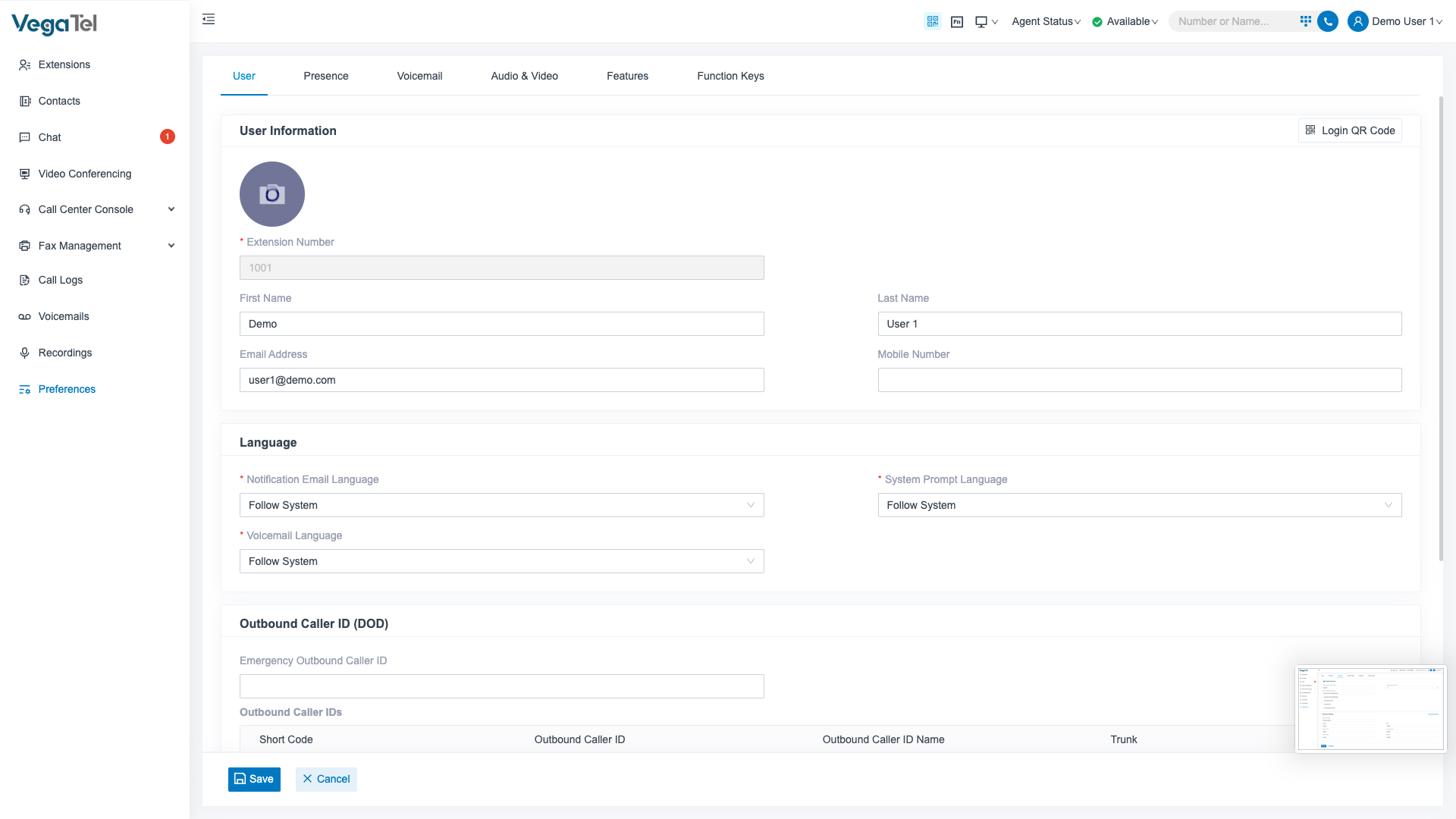This screenshot has height=819, width=1456.
Task: Click the QR code icon in top bar
Action: tap(933, 21)
